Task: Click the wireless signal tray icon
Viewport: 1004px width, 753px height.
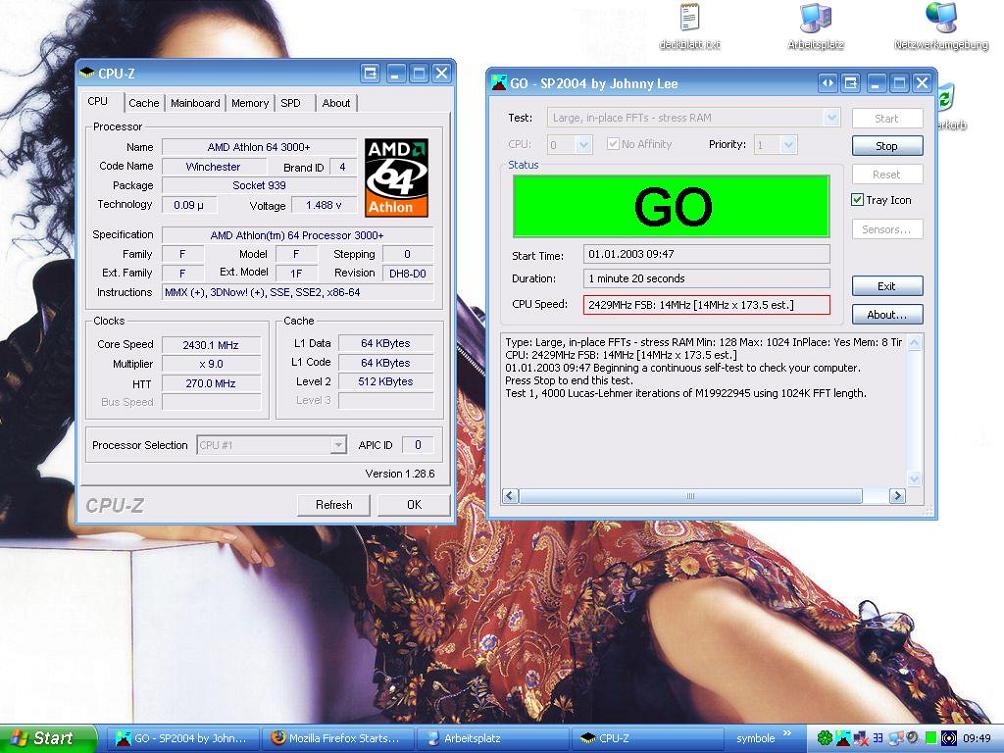Action: click(949, 738)
